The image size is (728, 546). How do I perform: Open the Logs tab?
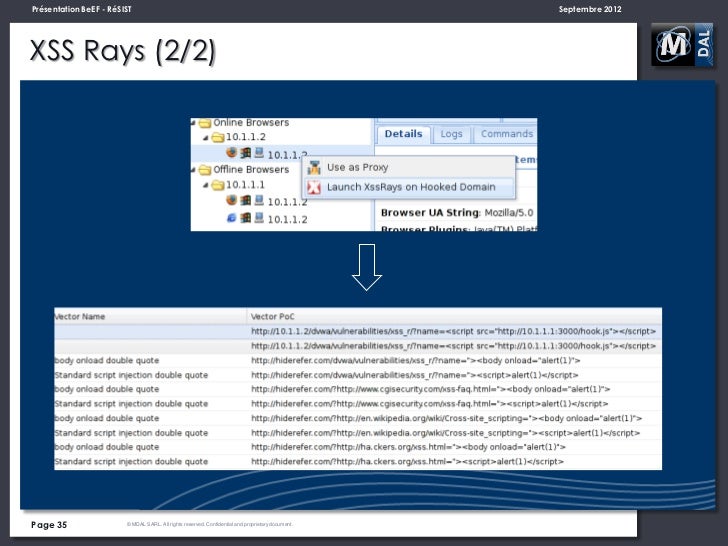pos(451,134)
